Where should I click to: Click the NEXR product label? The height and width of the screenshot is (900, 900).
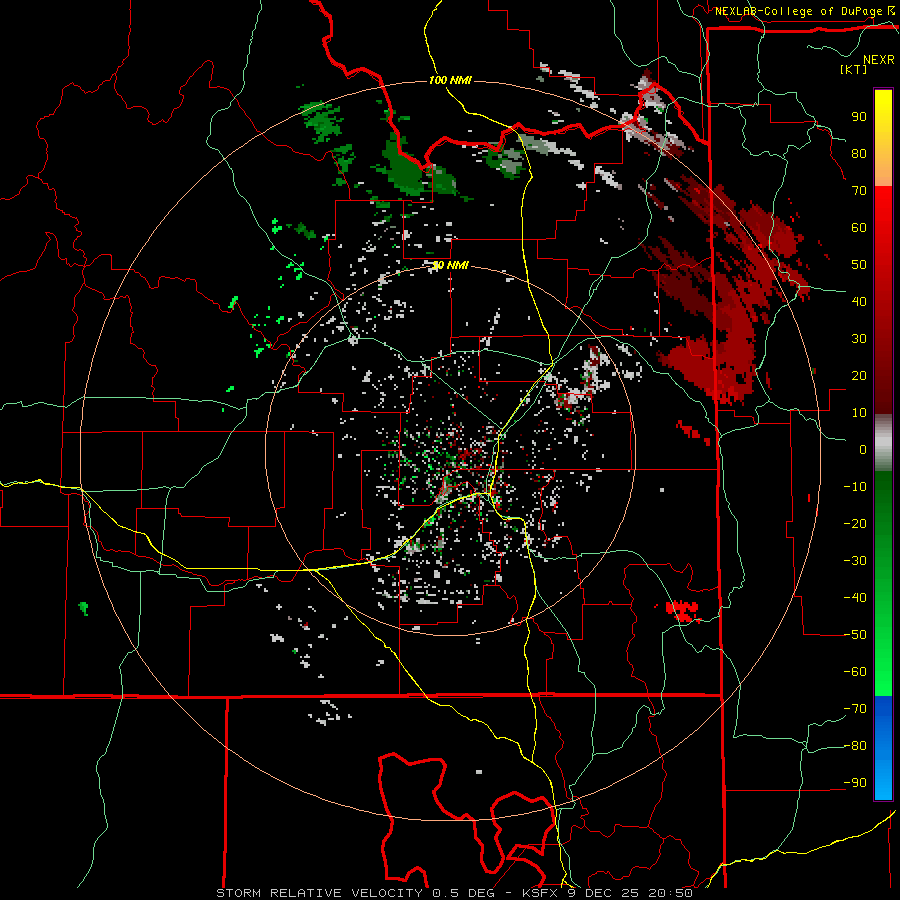[879, 60]
